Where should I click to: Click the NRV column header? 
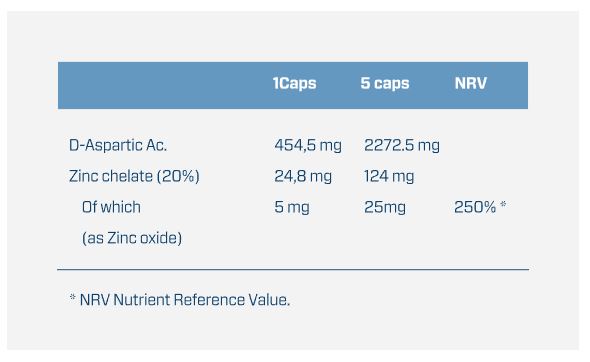[x=471, y=83]
